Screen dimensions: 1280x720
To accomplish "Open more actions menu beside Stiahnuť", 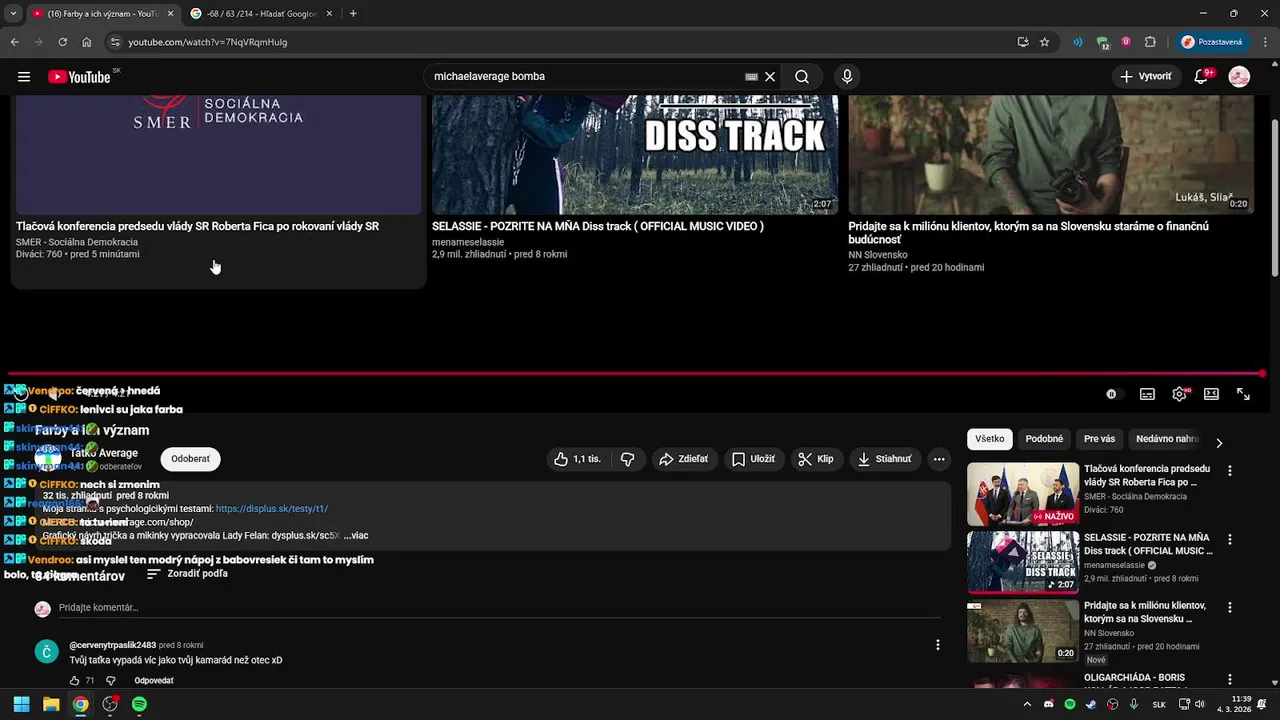I will tap(939, 459).
